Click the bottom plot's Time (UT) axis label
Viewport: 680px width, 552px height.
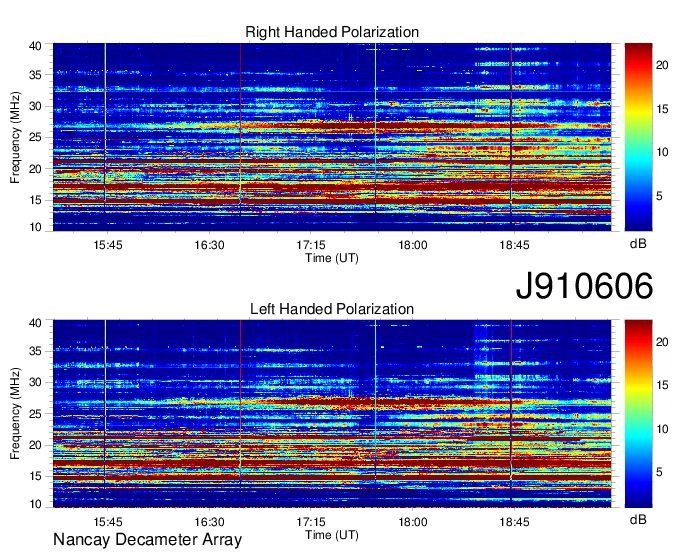tap(332, 535)
